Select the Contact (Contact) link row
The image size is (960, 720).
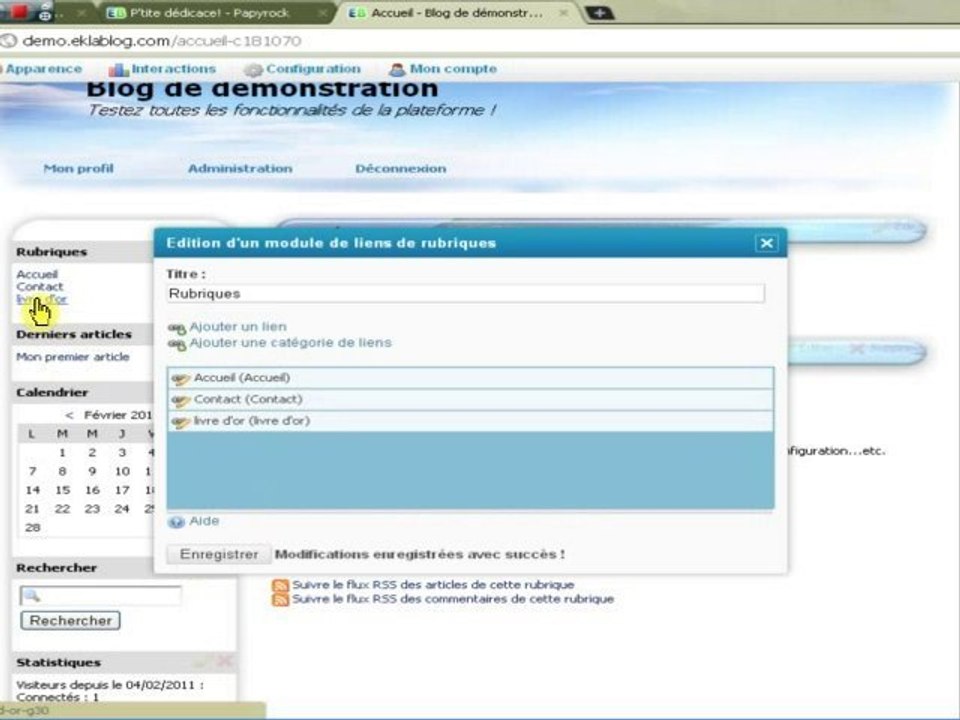coord(470,399)
